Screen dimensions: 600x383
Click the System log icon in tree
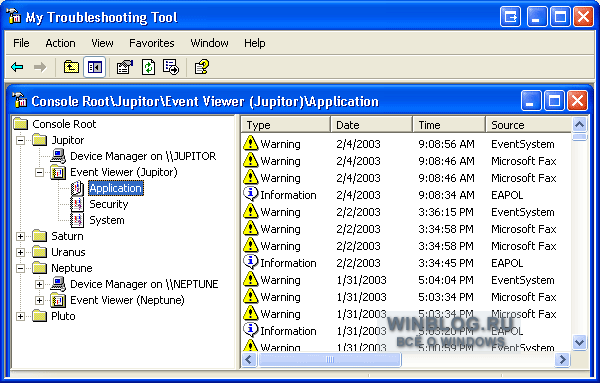pyautogui.click(x=77, y=220)
